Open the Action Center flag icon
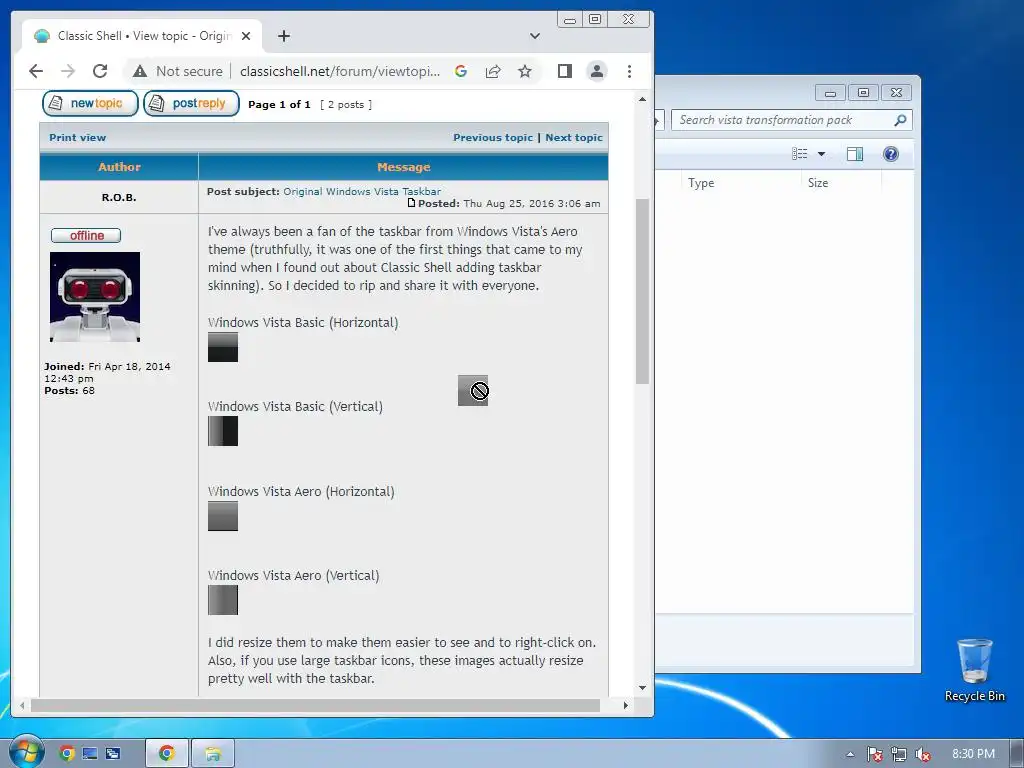 (874, 754)
